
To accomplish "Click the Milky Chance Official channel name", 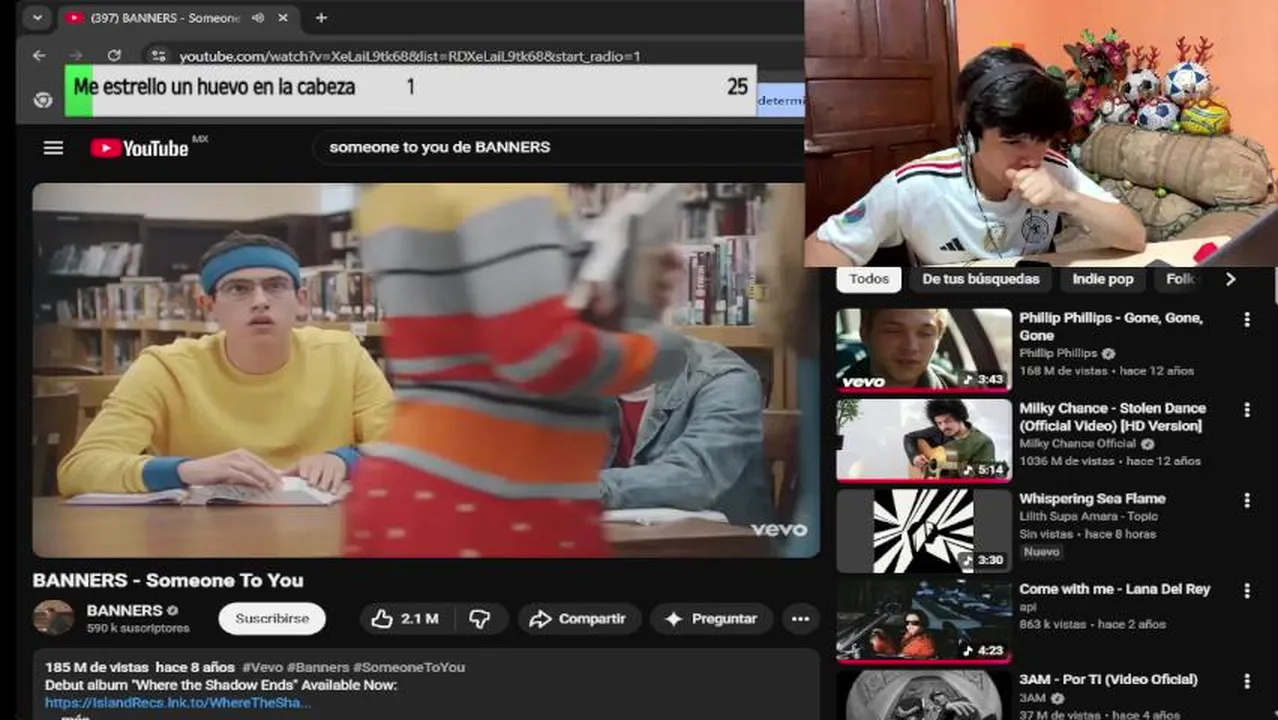I will [1077, 444].
